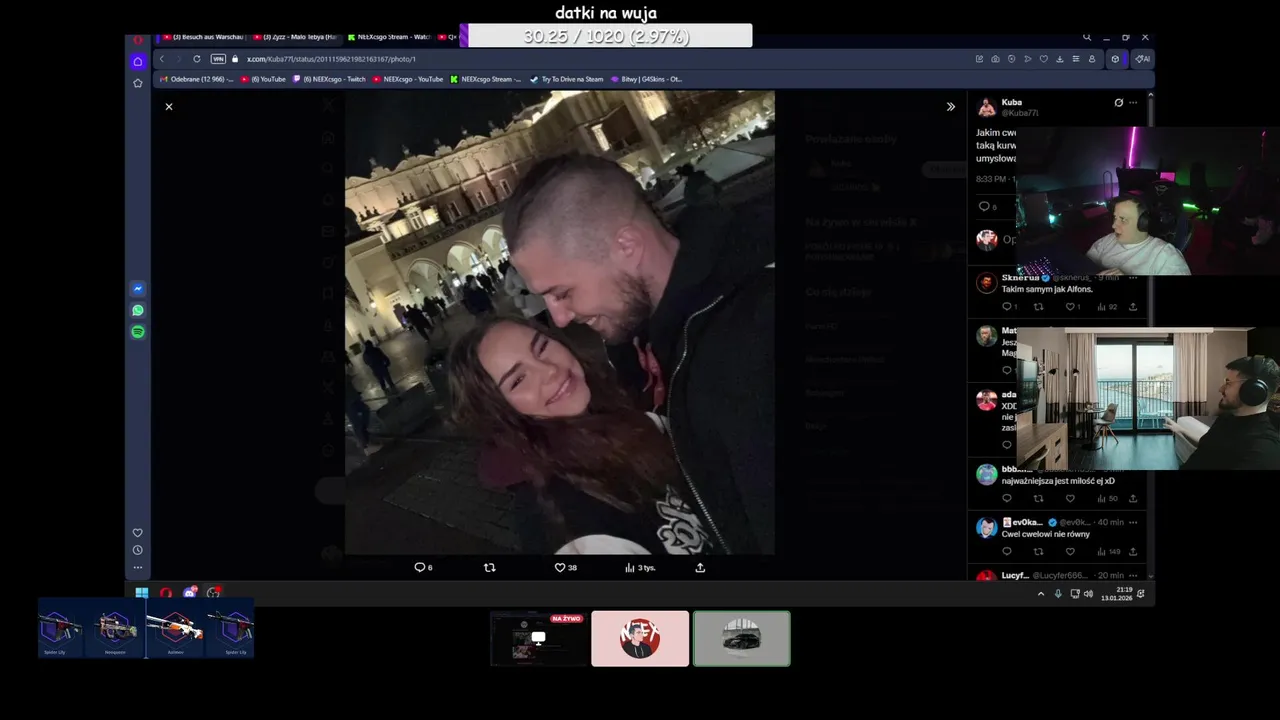Open the sidebar history clock icon

(138, 550)
